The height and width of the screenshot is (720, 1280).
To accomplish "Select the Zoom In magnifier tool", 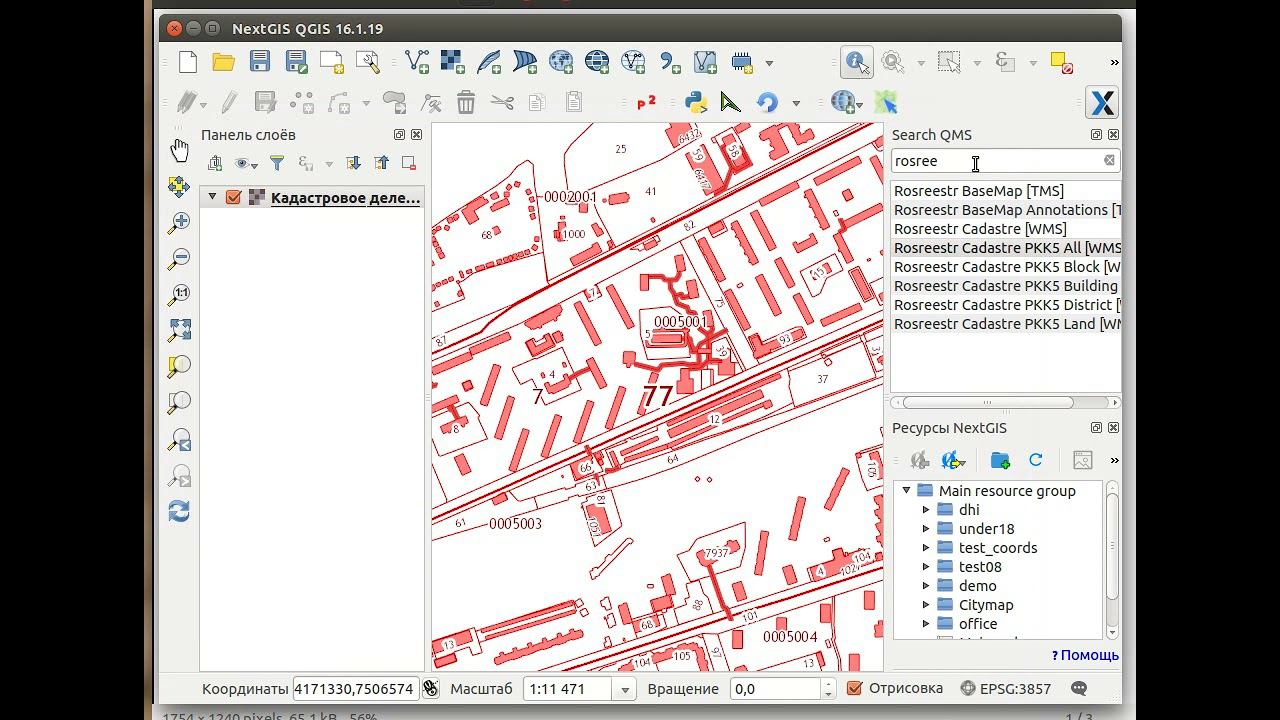I will [179, 222].
